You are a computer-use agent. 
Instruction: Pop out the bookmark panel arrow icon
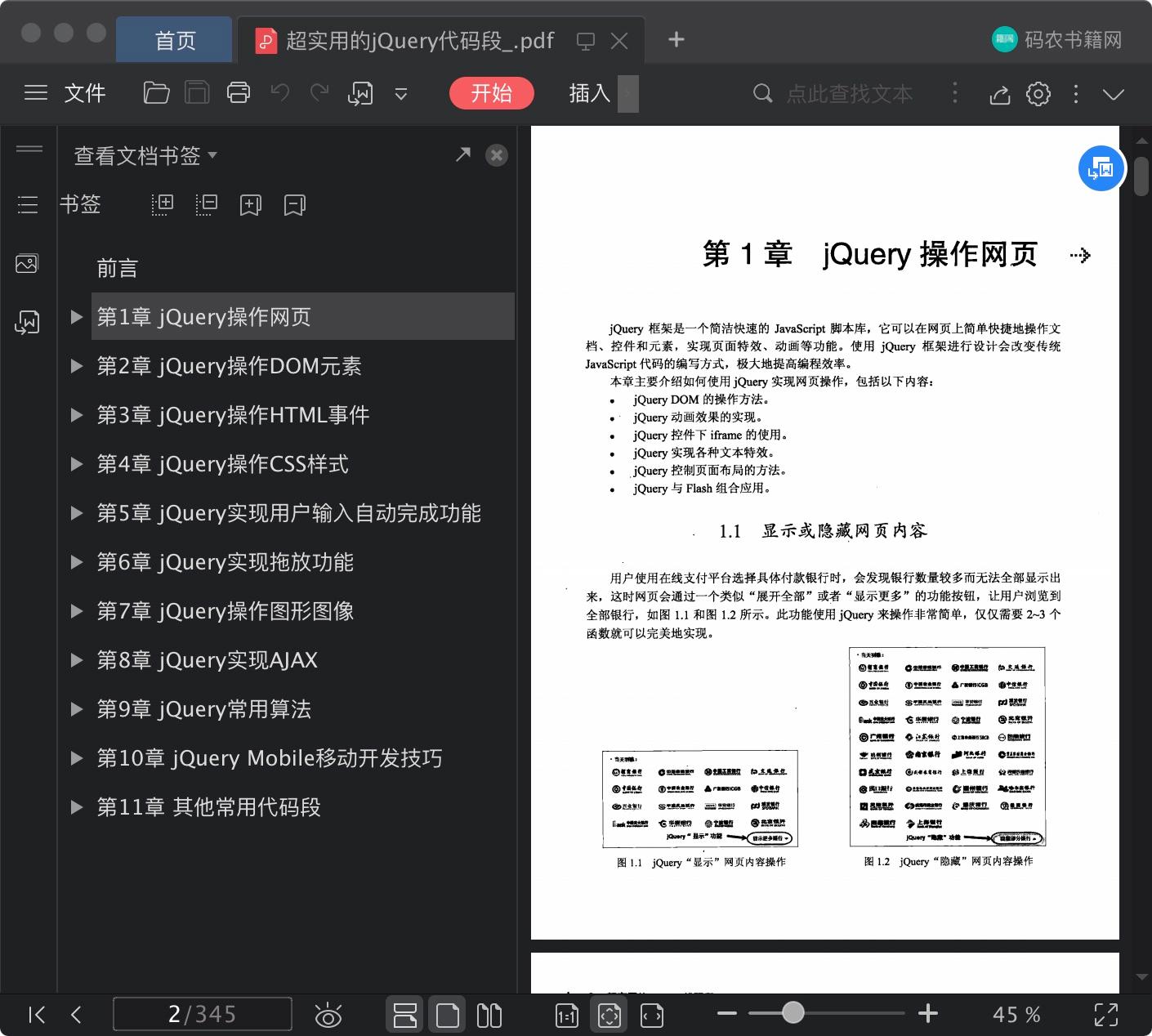coord(463,154)
